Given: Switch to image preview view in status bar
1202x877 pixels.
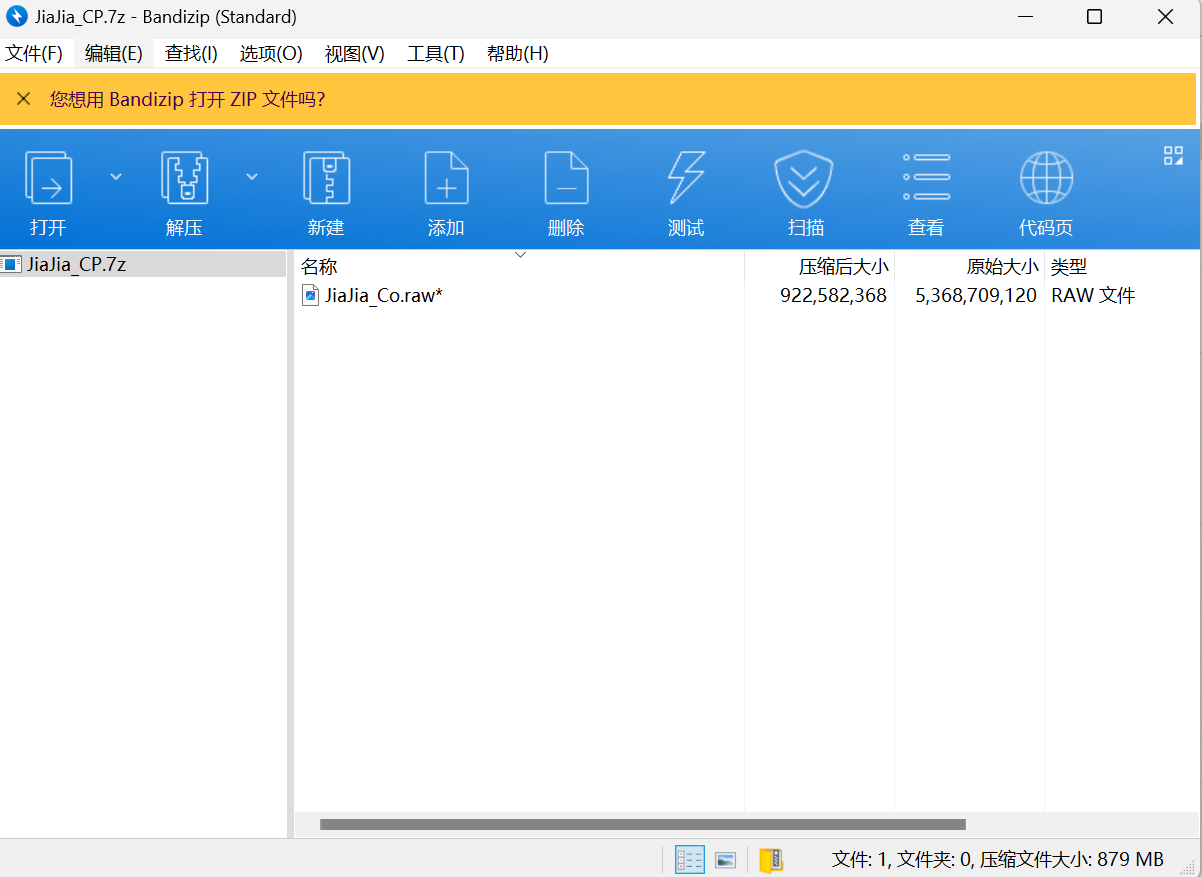Looking at the screenshot, I should click(726, 859).
